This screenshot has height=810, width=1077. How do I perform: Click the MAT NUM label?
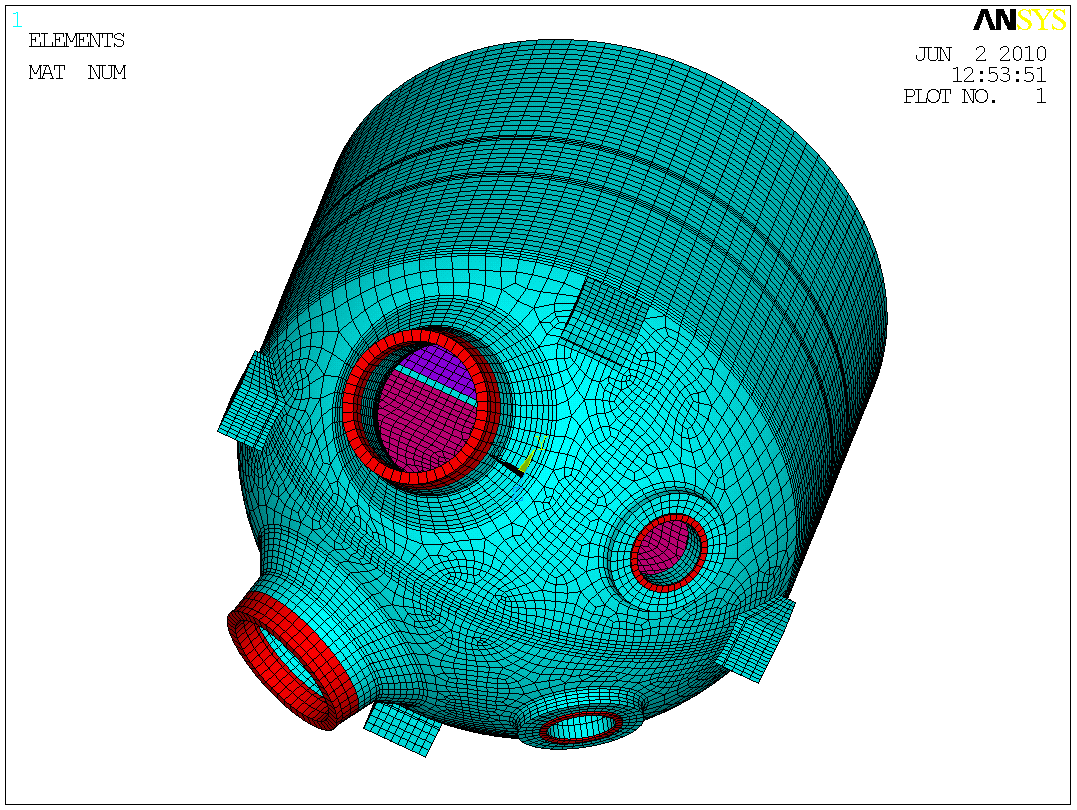coord(77,73)
